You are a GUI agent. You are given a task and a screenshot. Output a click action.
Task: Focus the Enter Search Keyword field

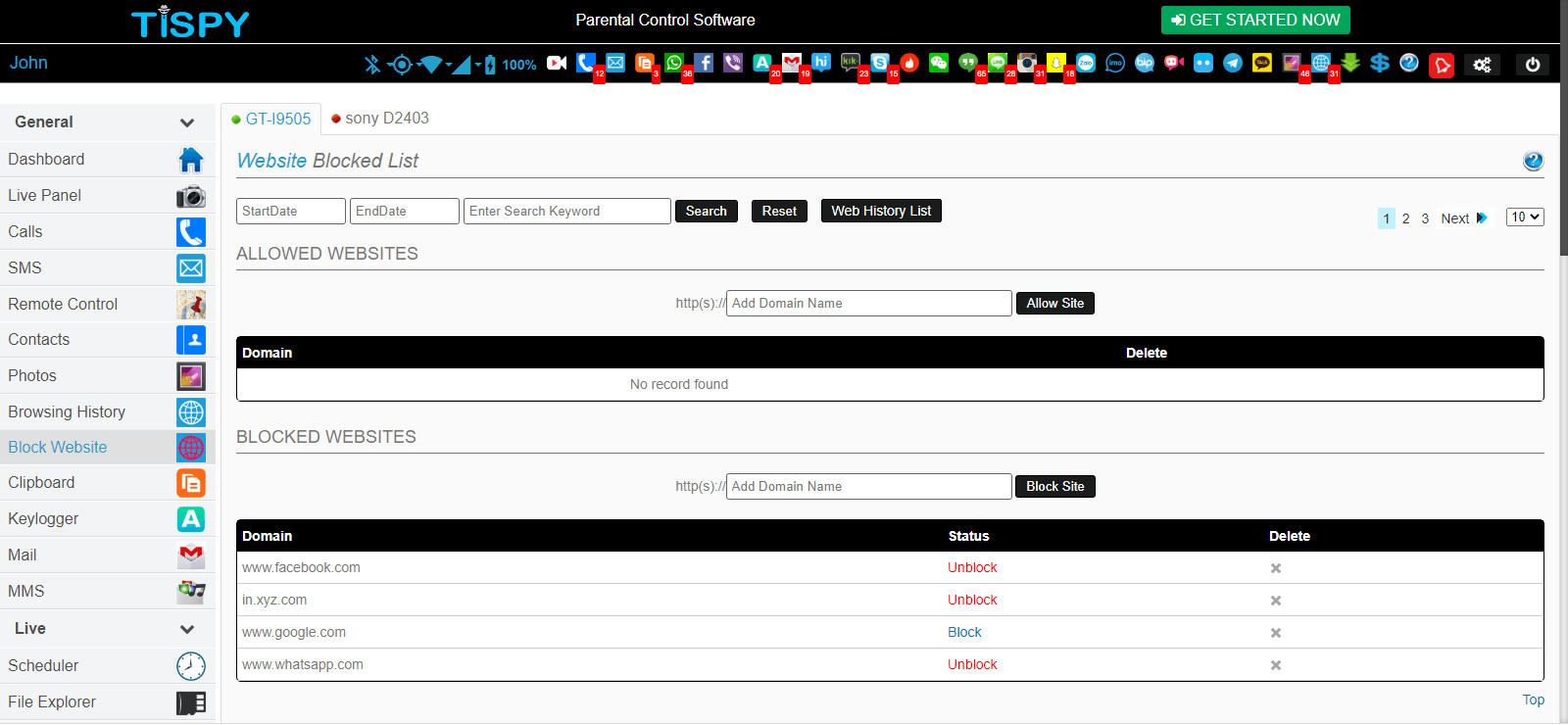click(567, 211)
